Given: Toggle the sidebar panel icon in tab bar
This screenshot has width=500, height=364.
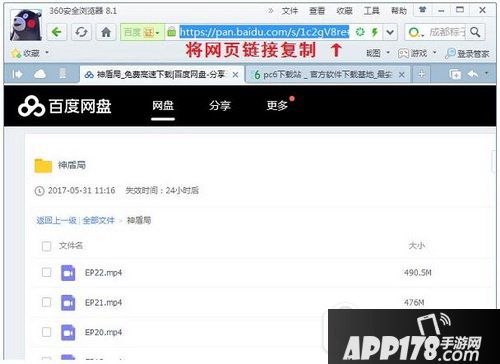Looking at the screenshot, I should [x=17, y=74].
